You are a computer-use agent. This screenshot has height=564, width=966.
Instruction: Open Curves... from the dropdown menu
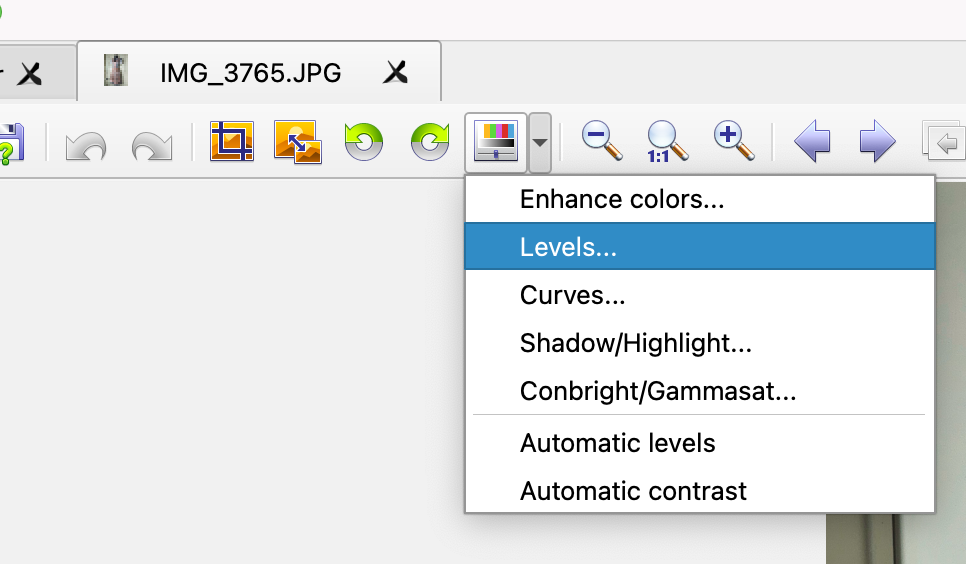700,295
